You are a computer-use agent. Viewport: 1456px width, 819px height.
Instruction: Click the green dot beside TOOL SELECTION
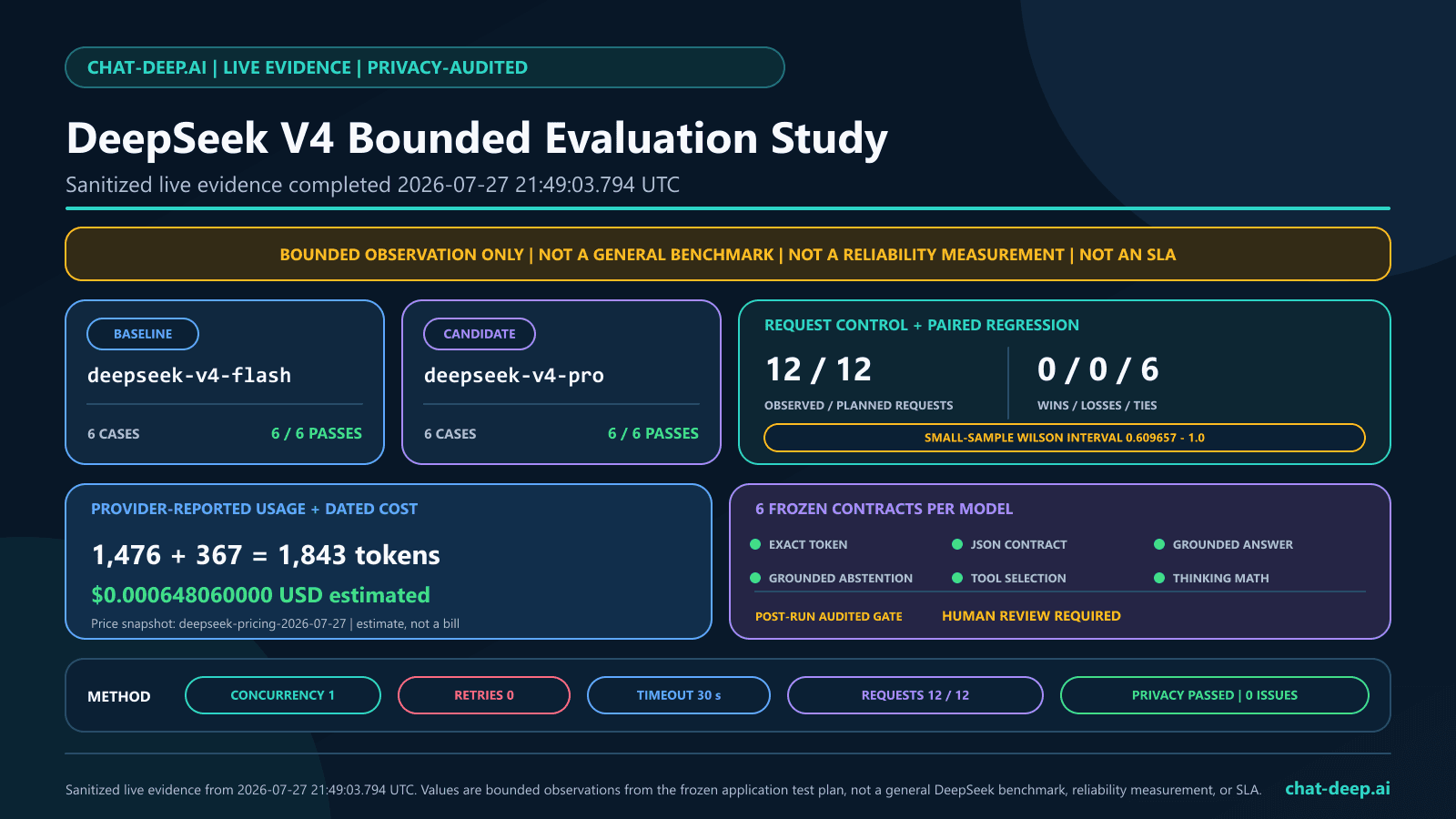[957, 578]
